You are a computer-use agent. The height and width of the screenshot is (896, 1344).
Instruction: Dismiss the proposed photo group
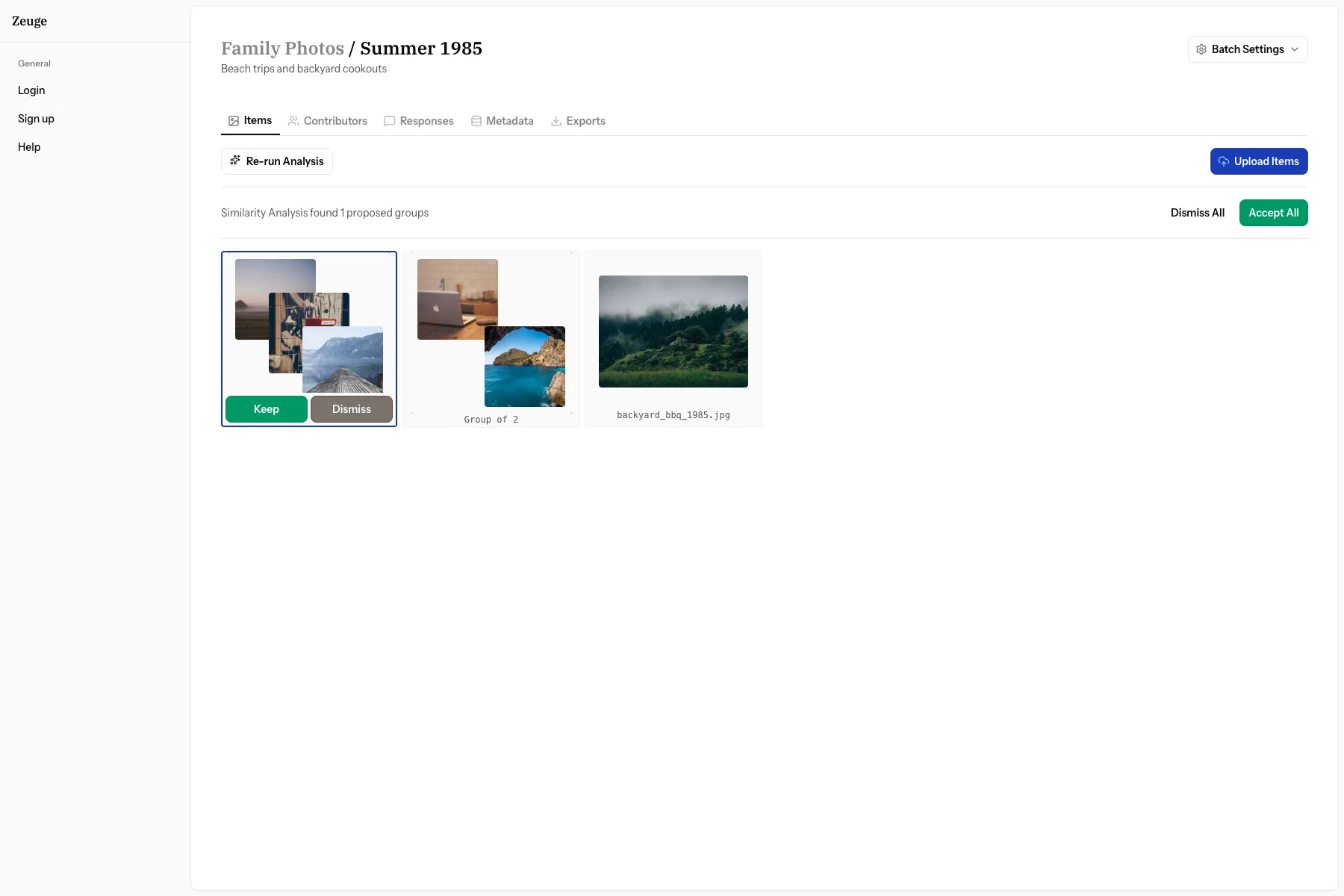point(352,409)
